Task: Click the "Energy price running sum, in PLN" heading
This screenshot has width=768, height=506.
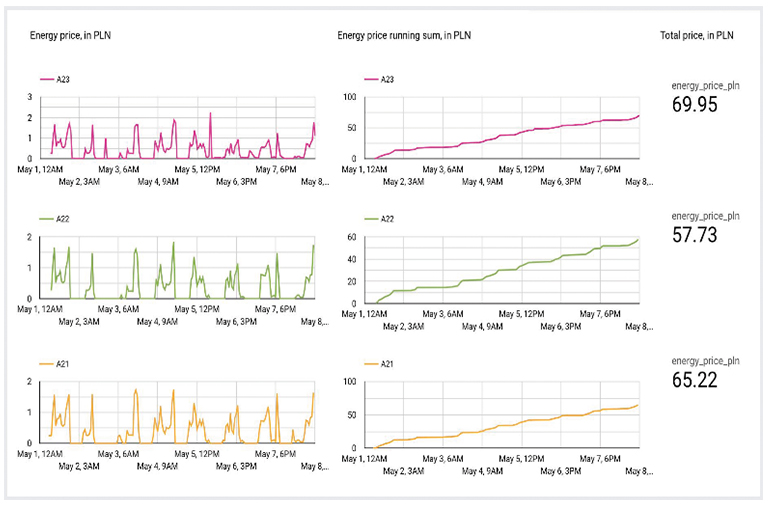Action: click(x=404, y=36)
